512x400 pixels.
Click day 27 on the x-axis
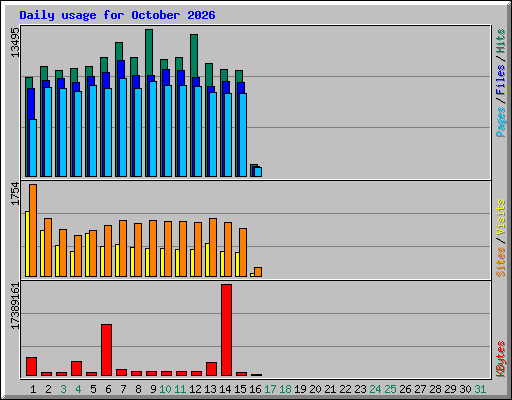tap(420, 389)
